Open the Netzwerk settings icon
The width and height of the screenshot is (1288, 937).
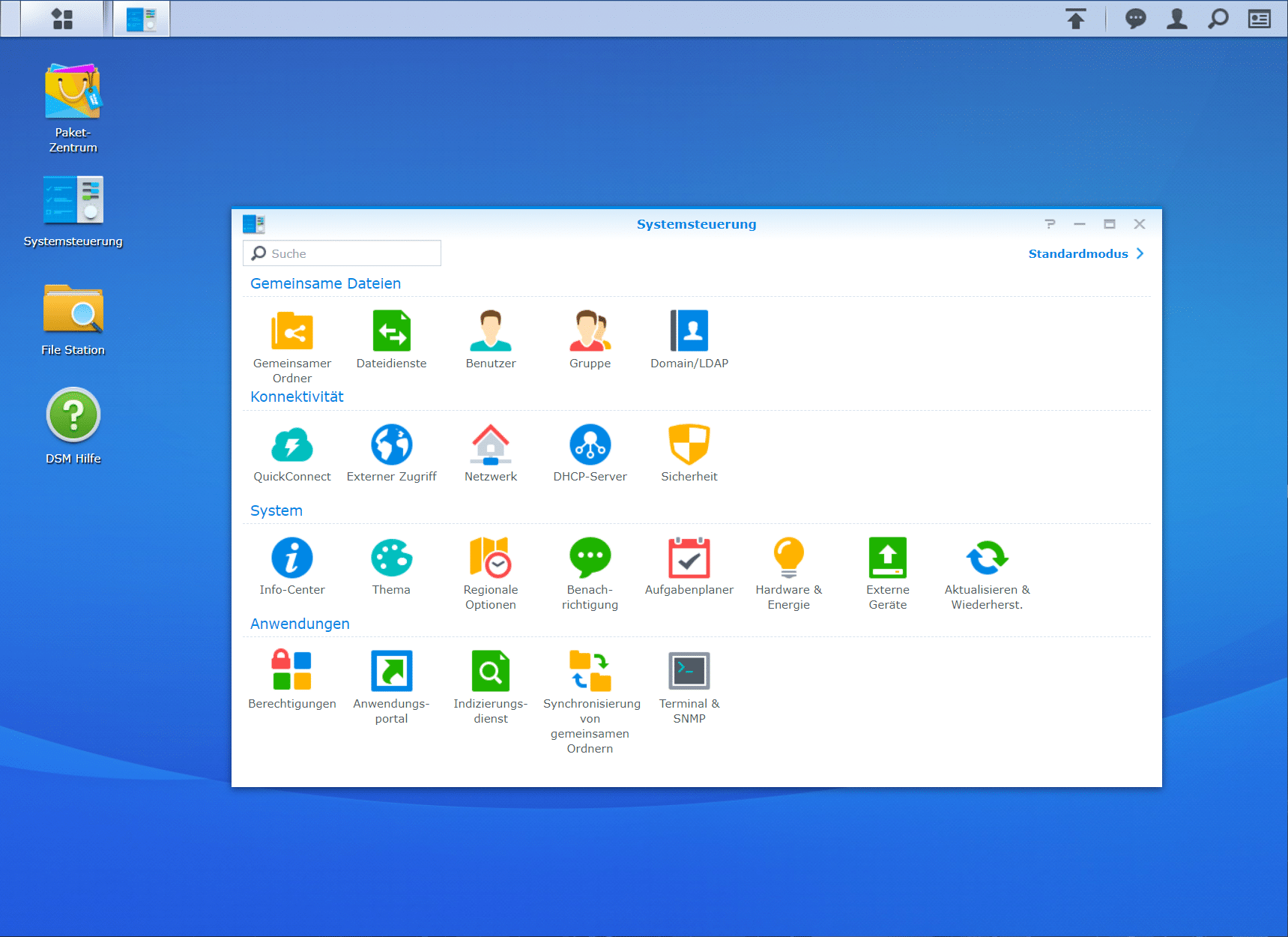490,445
